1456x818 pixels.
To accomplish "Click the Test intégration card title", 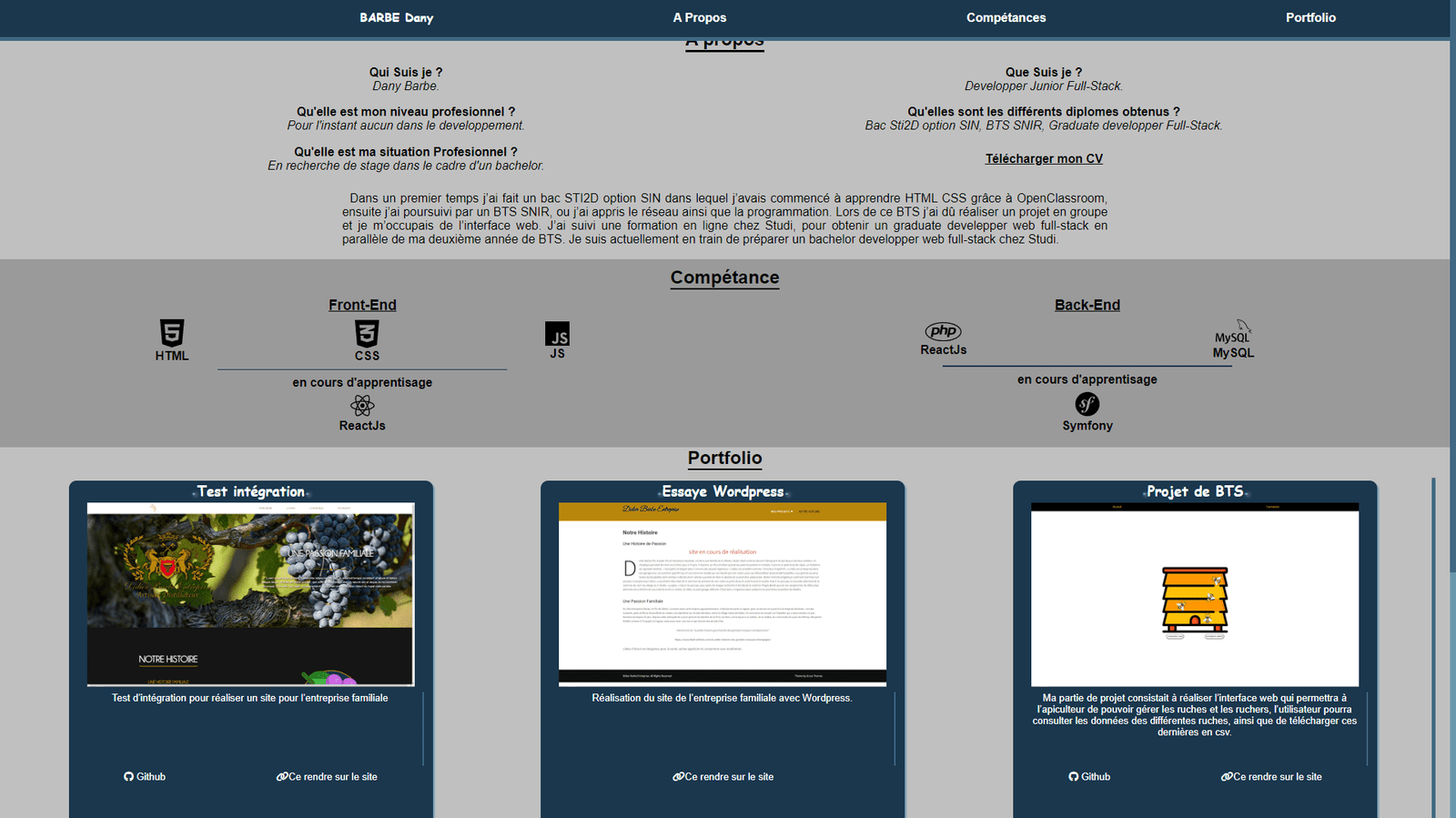I will click(x=251, y=491).
